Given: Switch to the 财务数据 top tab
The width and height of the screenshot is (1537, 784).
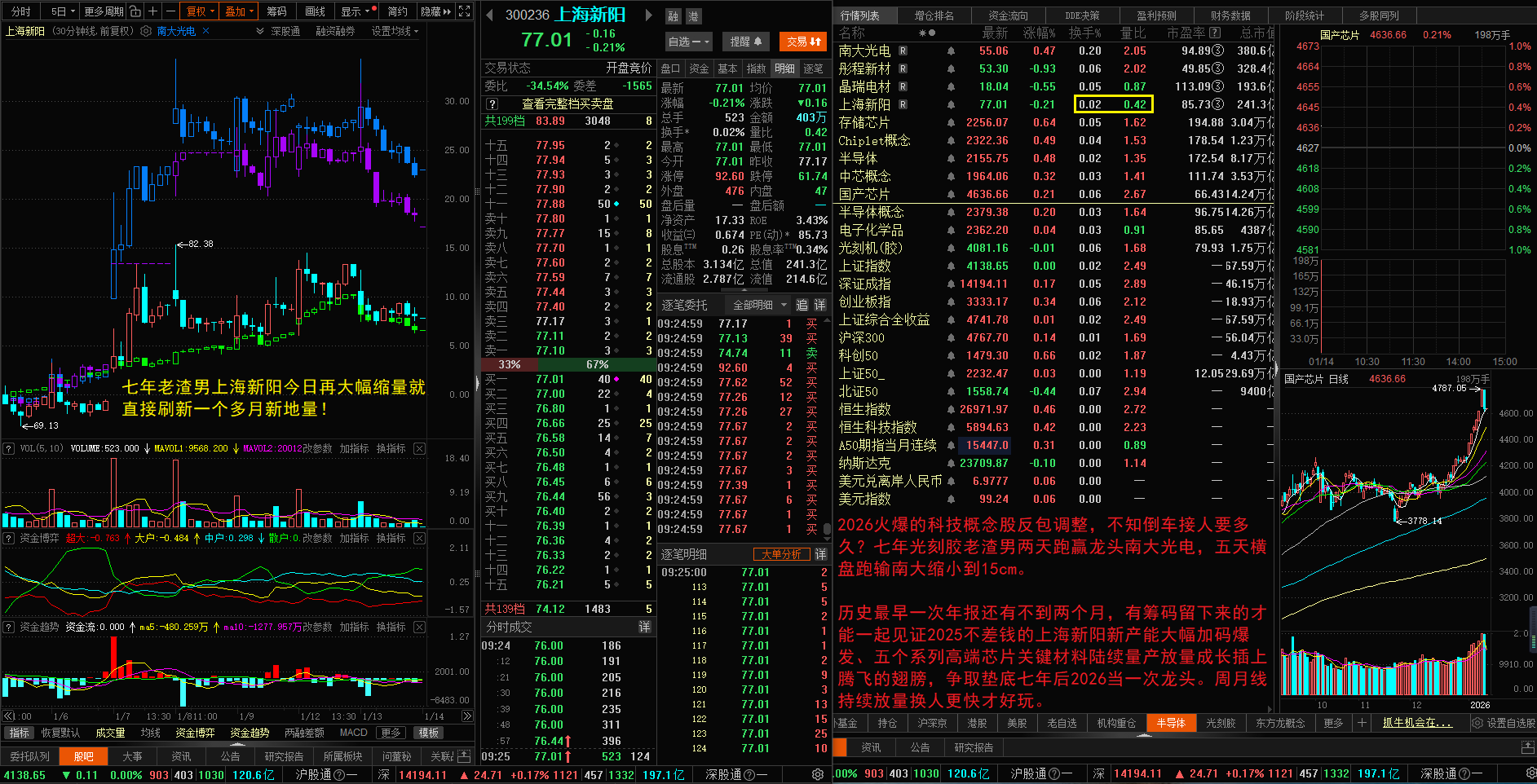Looking at the screenshot, I should pyautogui.click(x=1230, y=15).
